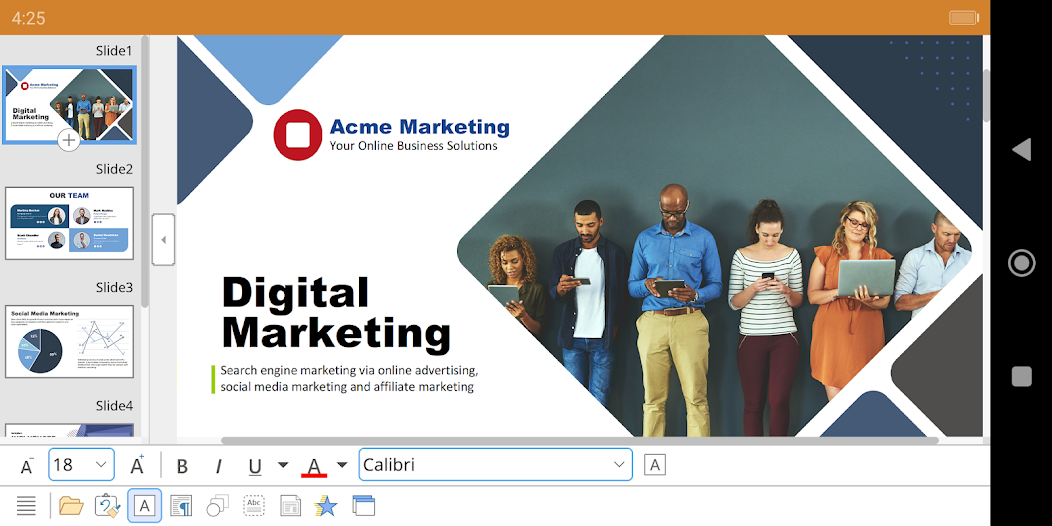This screenshot has height=526, width=1052.
Task: Open the hamburger main menu
Action: pos(26,505)
